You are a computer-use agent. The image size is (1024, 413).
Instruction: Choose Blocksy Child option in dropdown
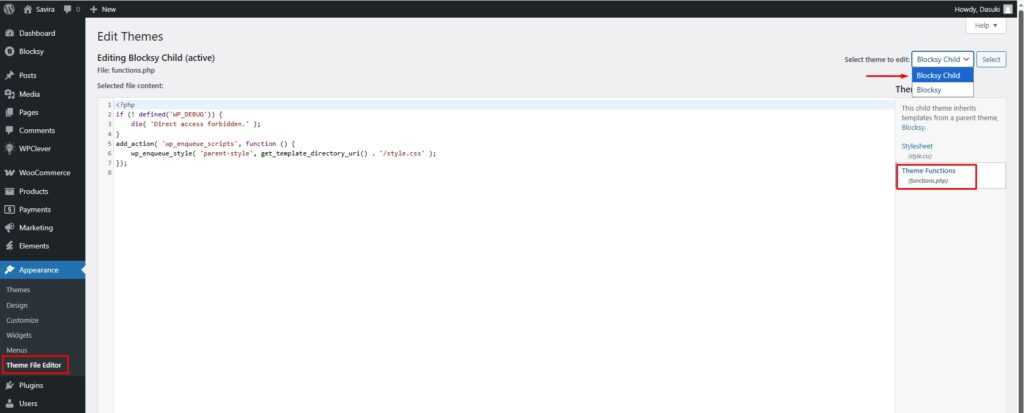tap(942, 75)
